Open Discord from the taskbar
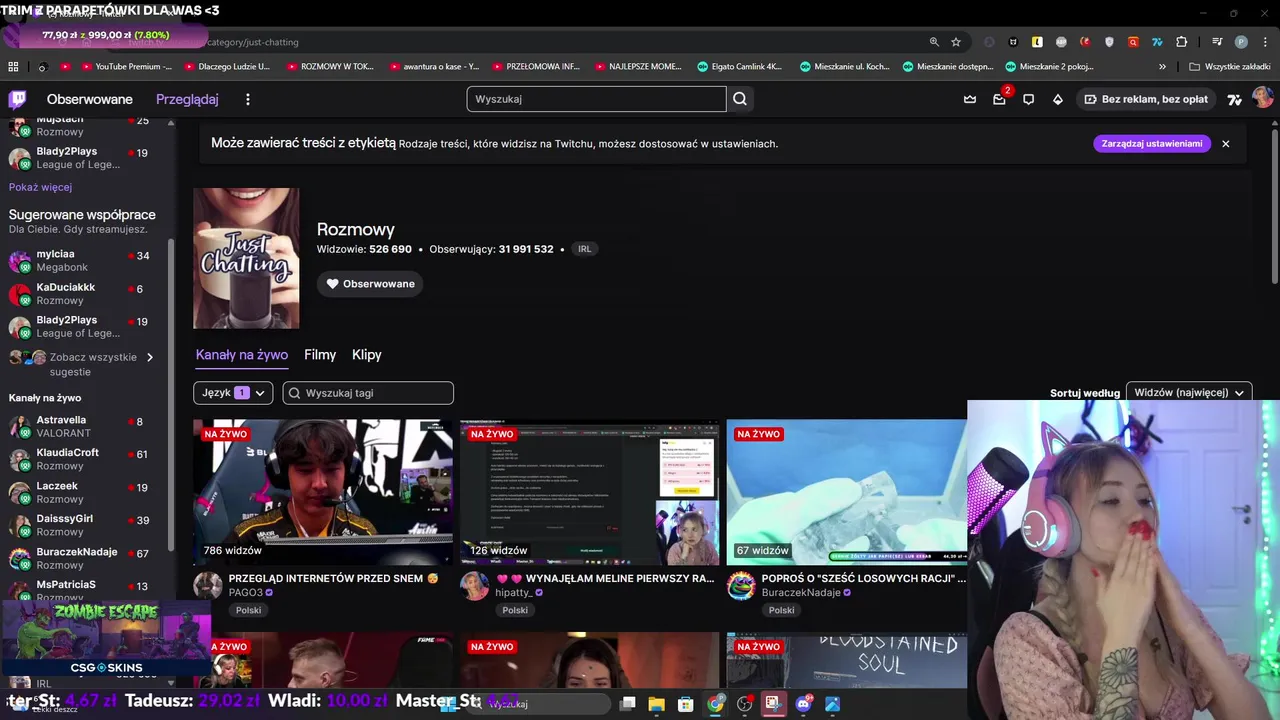 pos(803,704)
